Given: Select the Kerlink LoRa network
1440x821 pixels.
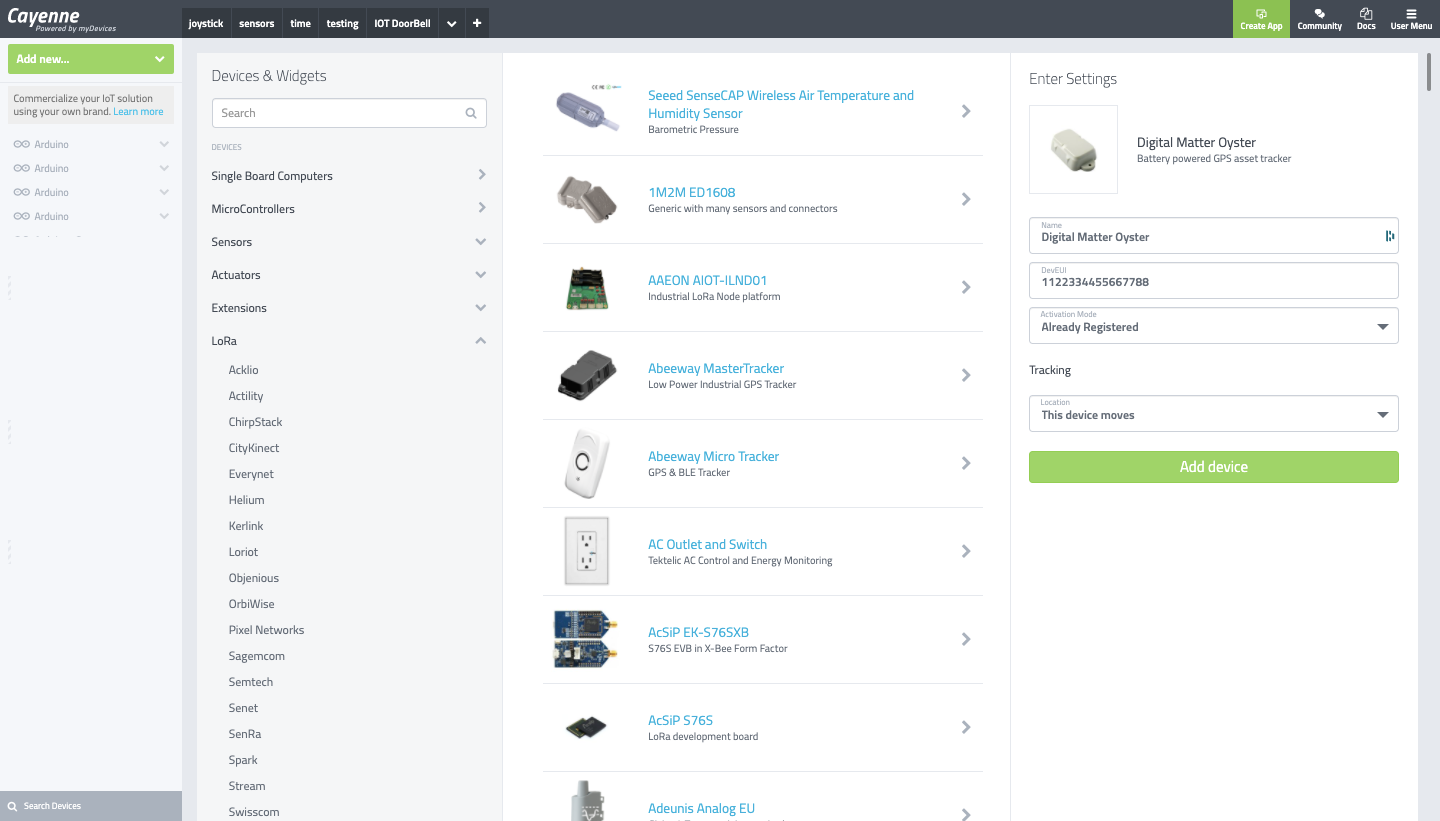Looking at the screenshot, I should (x=246, y=526).
